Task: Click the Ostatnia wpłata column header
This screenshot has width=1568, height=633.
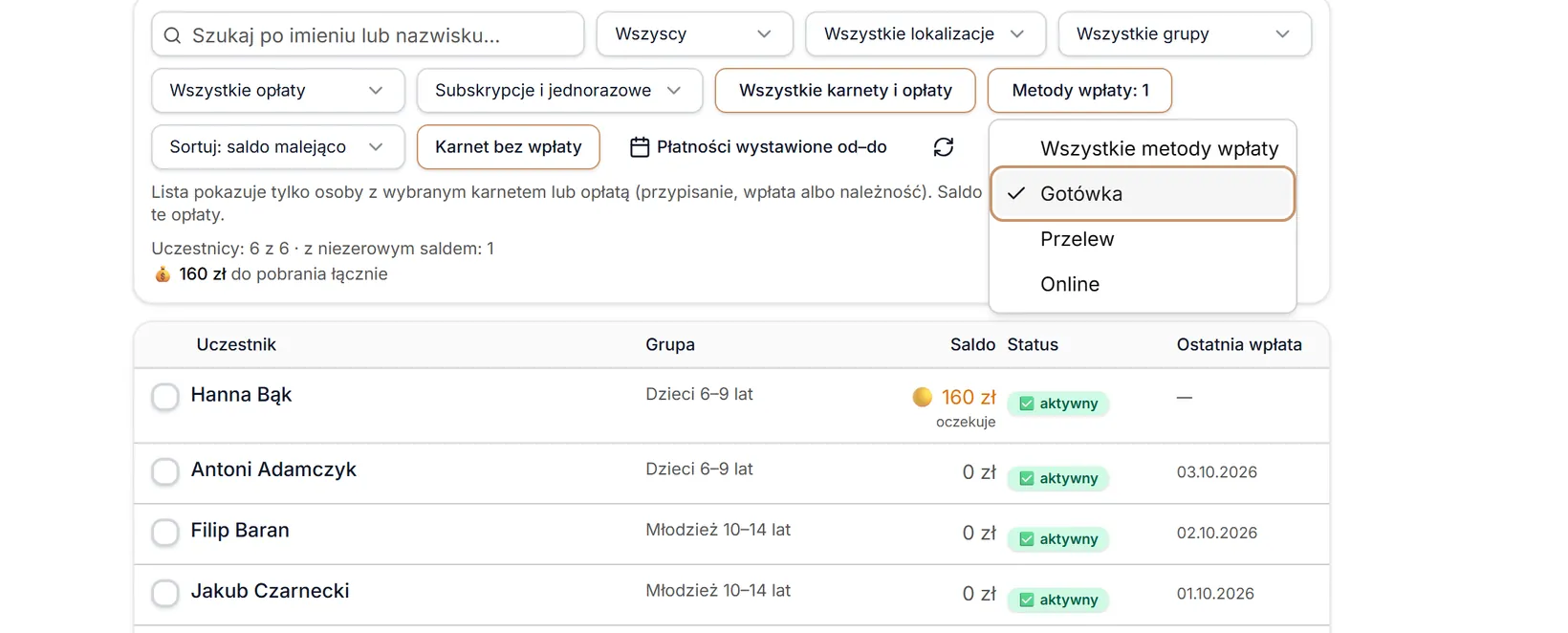Action: pyautogui.click(x=1239, y=345)
